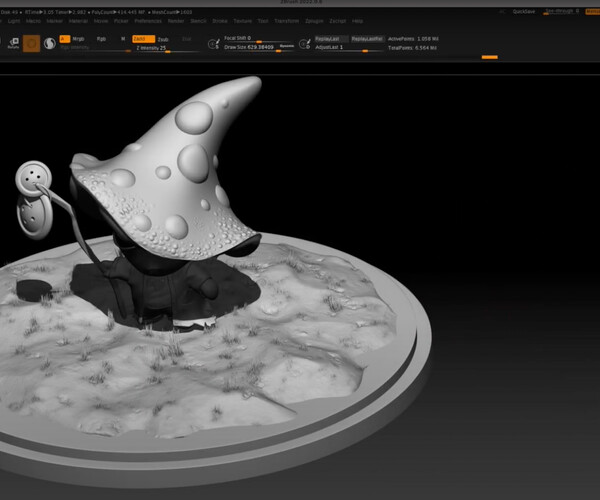The width and height of the screenshot is (600, 500).
Task: Click the TotalPoints readout
Action: [x=412, y=48]
